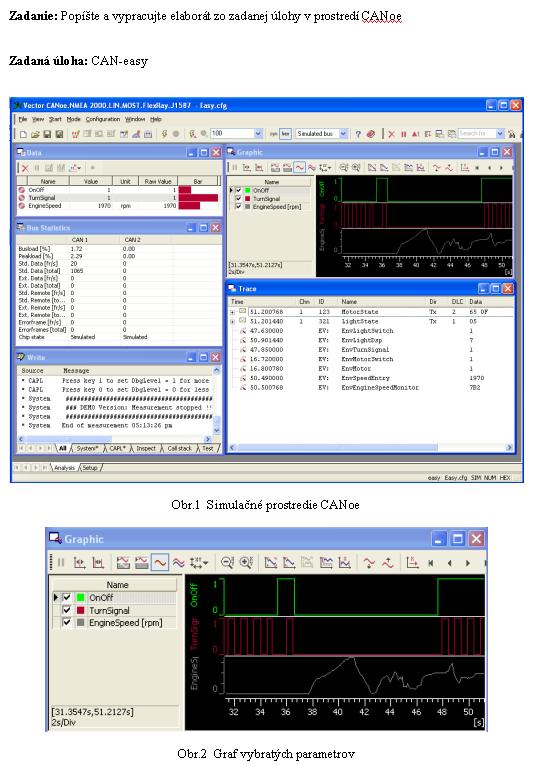
Task: Open the View menu
Action: point(38,119)
